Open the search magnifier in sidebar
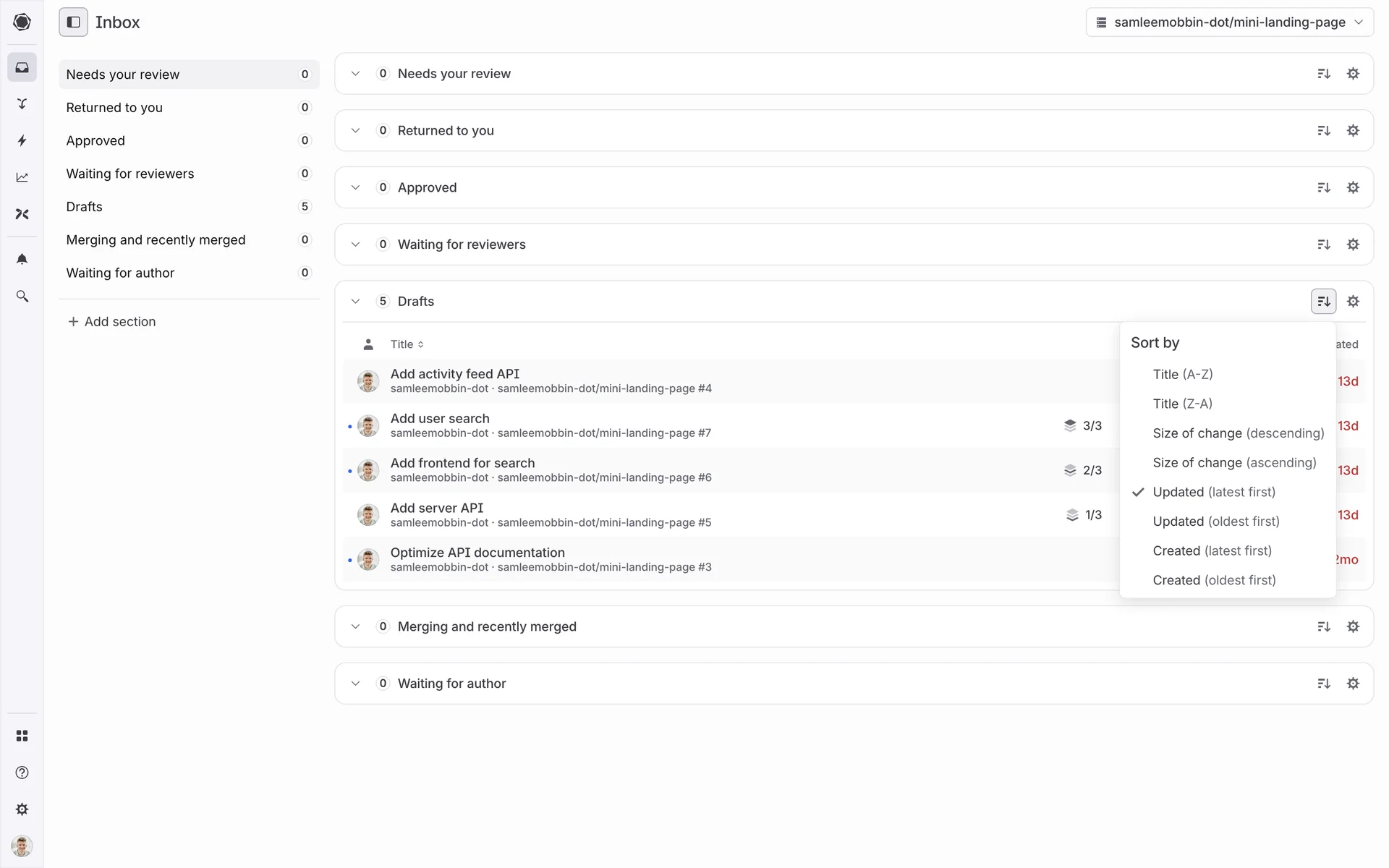This screenshot has width=1389, height=868. pyautogui.click(x=22, y=297)
